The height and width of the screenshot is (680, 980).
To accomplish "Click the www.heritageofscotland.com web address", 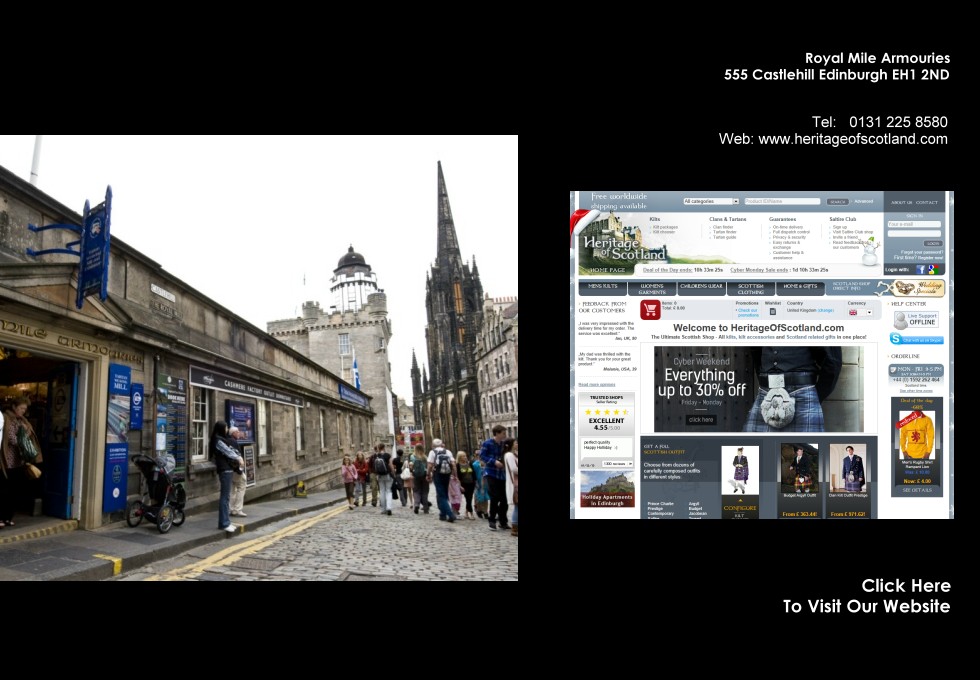I will point(852,139).
